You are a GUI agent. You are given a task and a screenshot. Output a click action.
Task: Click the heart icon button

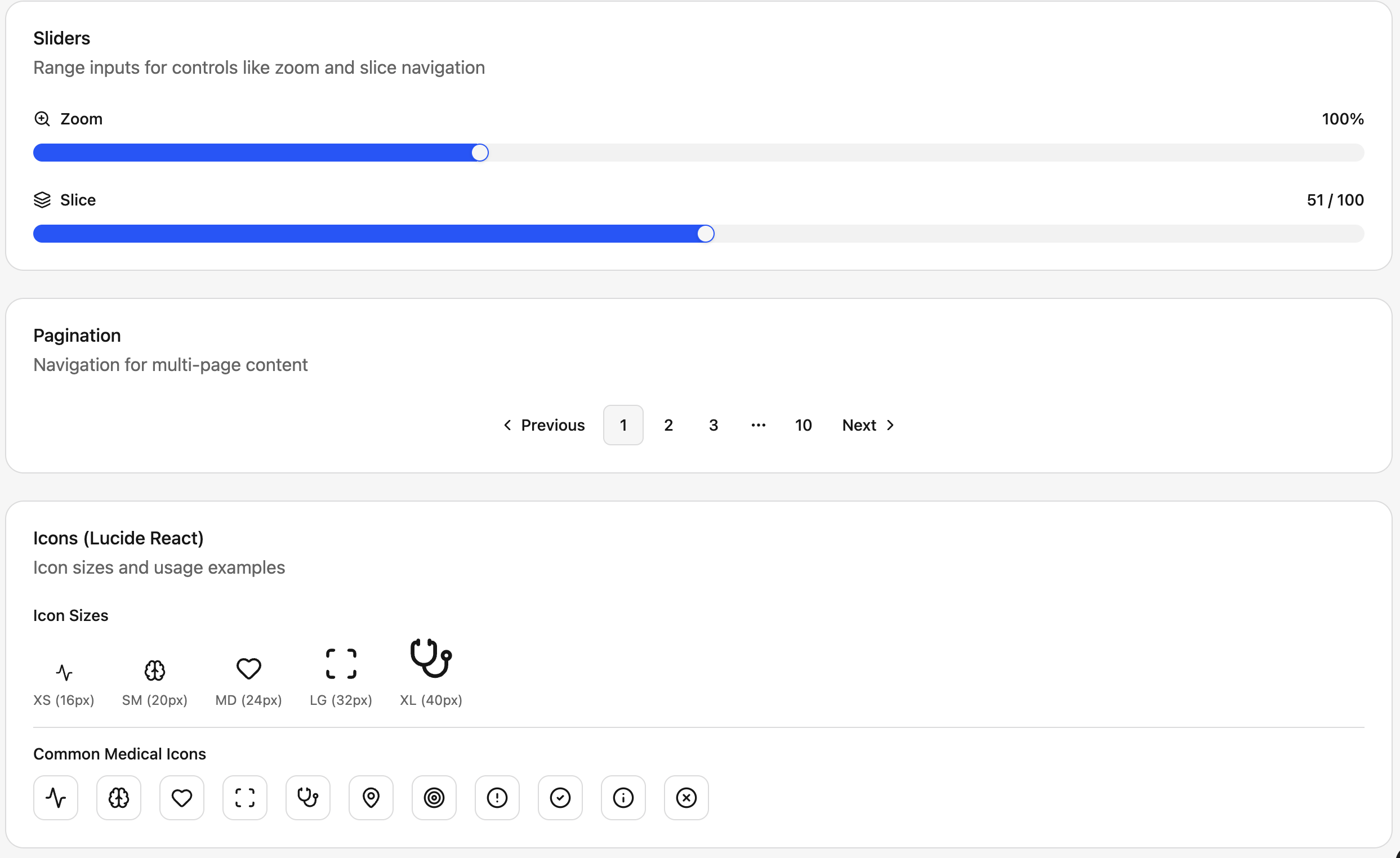(182, 797)
